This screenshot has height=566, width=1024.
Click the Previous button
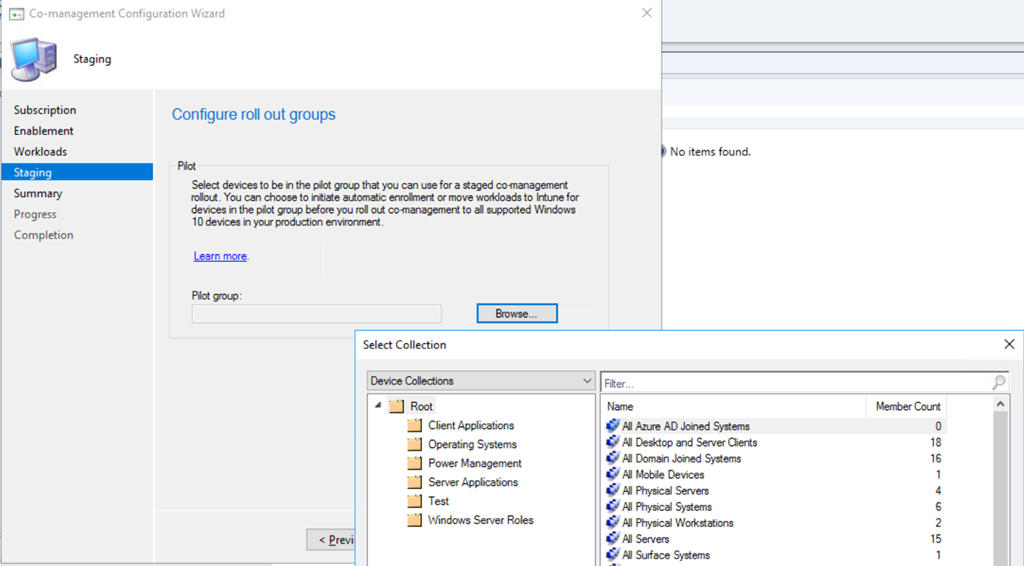click(x=331, y=540)
